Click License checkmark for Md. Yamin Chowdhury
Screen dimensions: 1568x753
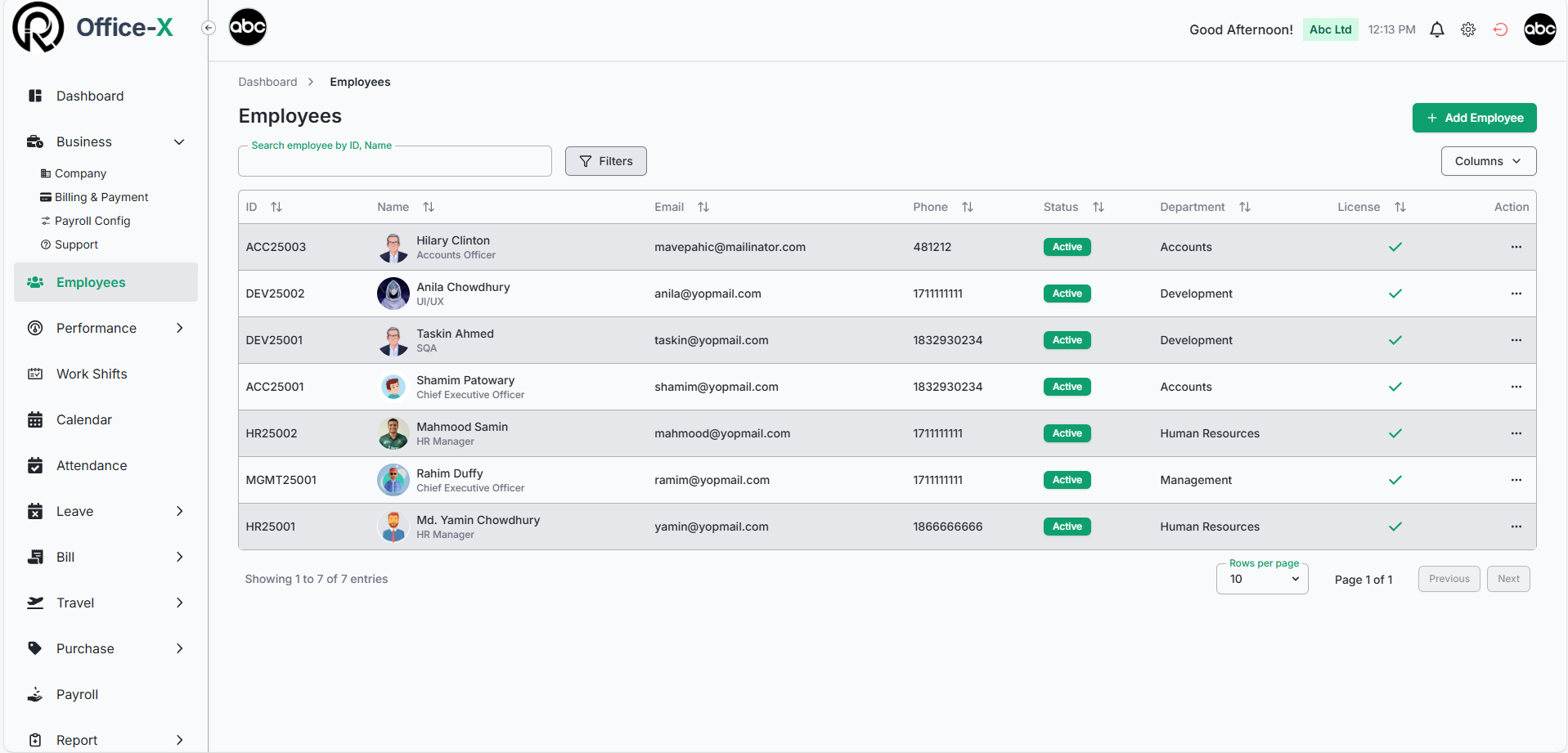[1395, 527]
